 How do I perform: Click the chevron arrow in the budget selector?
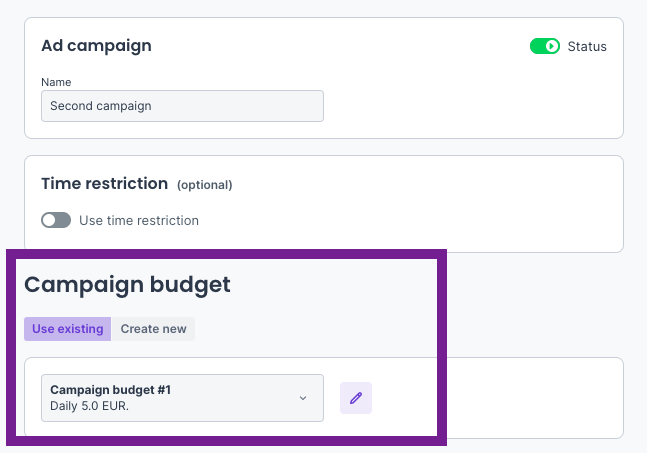coord(303,398)
